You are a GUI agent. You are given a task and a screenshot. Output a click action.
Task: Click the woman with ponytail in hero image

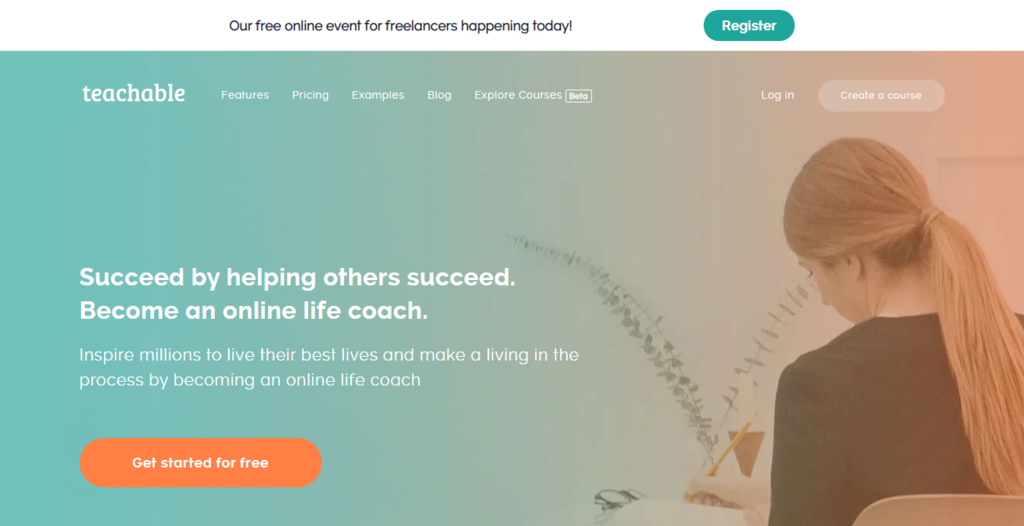(901, 327)
